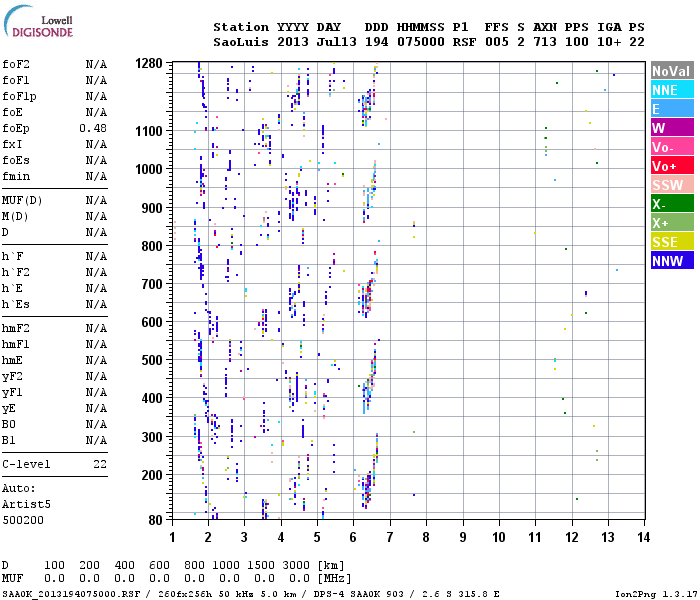The image size is (700, 600).
Task: Click the RSF value under P1
Action: [464, 42]
